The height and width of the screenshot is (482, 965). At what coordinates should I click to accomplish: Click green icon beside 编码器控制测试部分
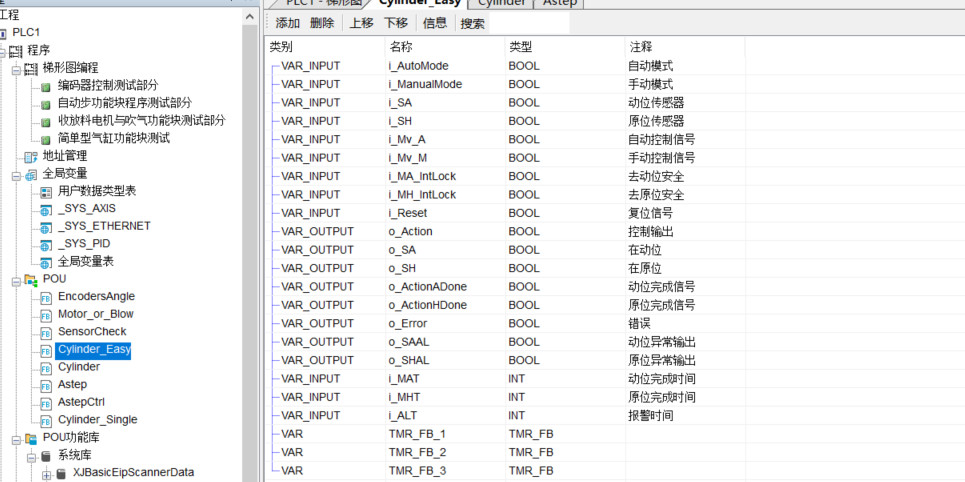pyautogui.click(x=46, y=86)
